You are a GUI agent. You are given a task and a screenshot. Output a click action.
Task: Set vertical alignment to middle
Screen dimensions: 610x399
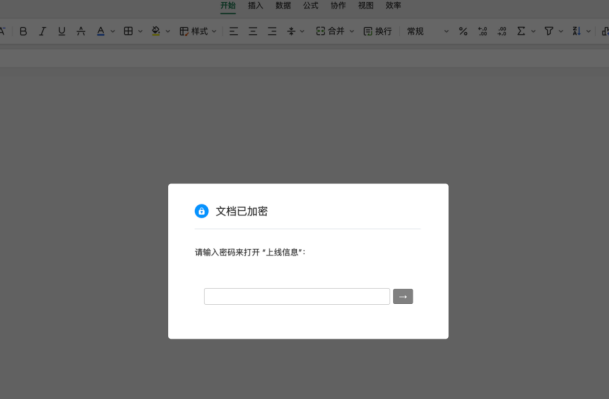291,32
